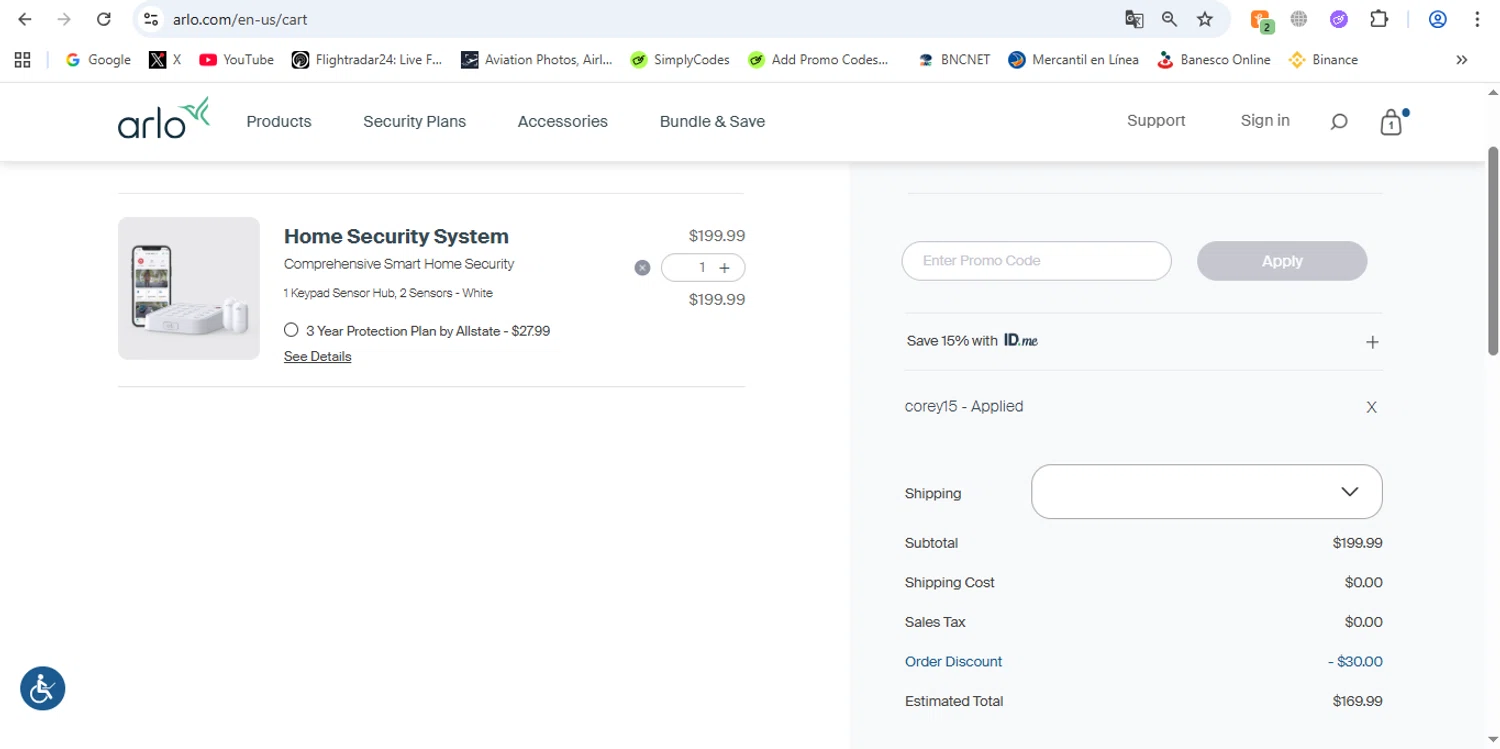
Task: Click the Arlo logo
Action: tap(163, 119)
